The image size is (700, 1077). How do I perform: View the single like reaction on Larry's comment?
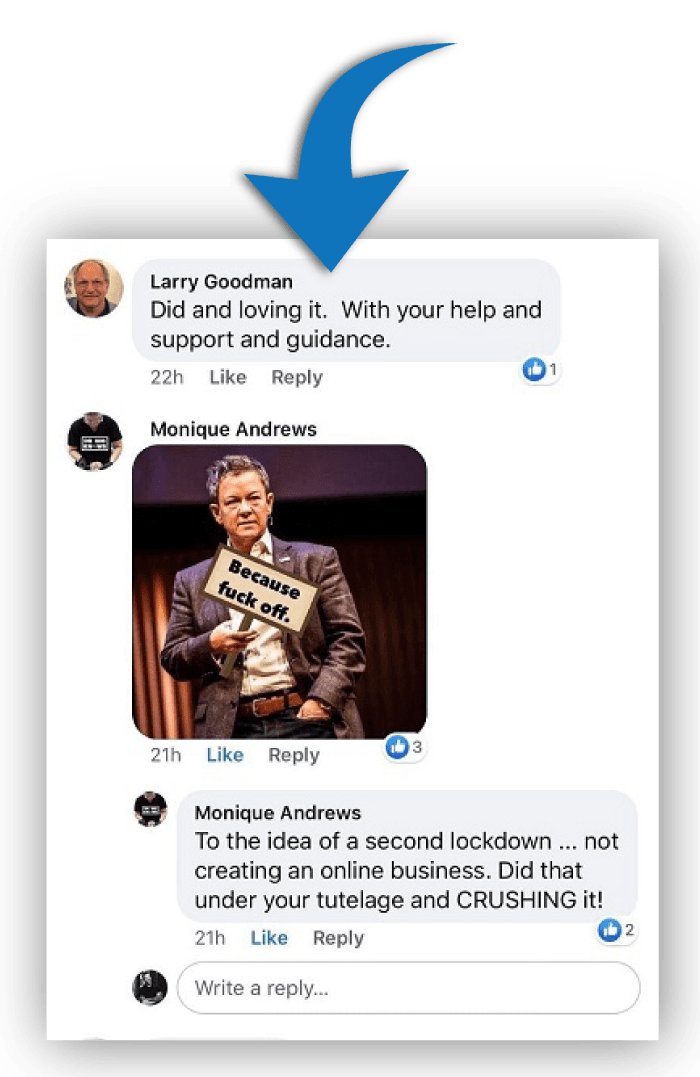540,370
